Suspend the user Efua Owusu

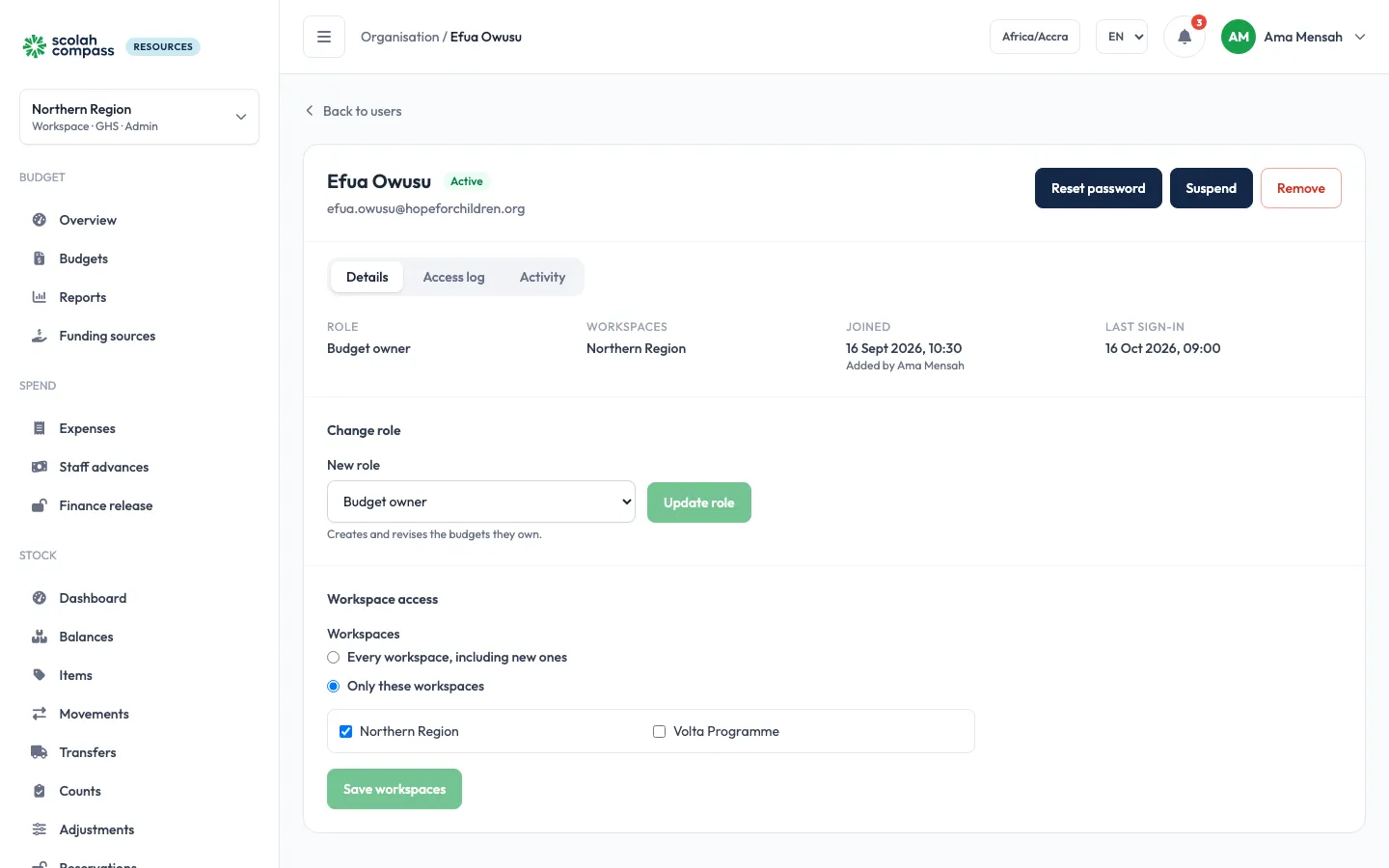(x=1212, y=188)
